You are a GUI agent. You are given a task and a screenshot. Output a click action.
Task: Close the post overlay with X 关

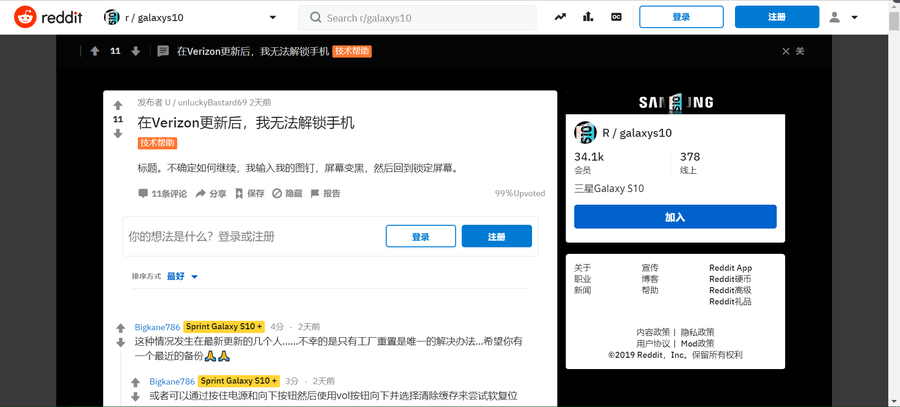pos(793,51)
